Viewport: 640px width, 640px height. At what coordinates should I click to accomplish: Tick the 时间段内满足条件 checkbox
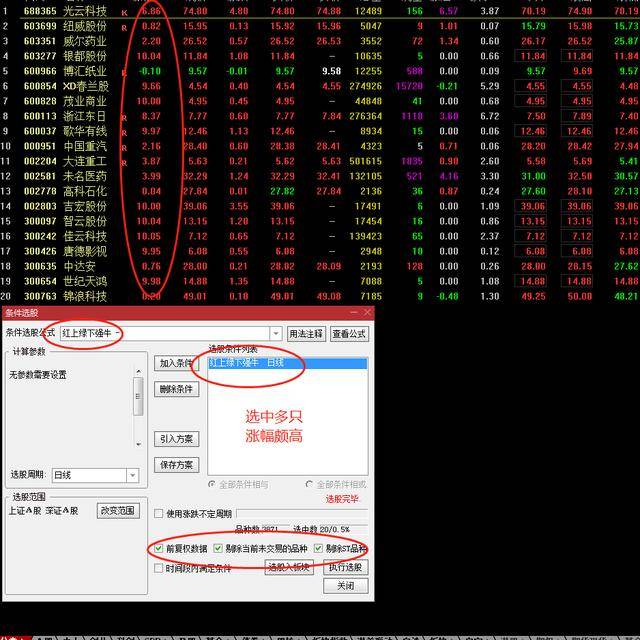(159, 568)
